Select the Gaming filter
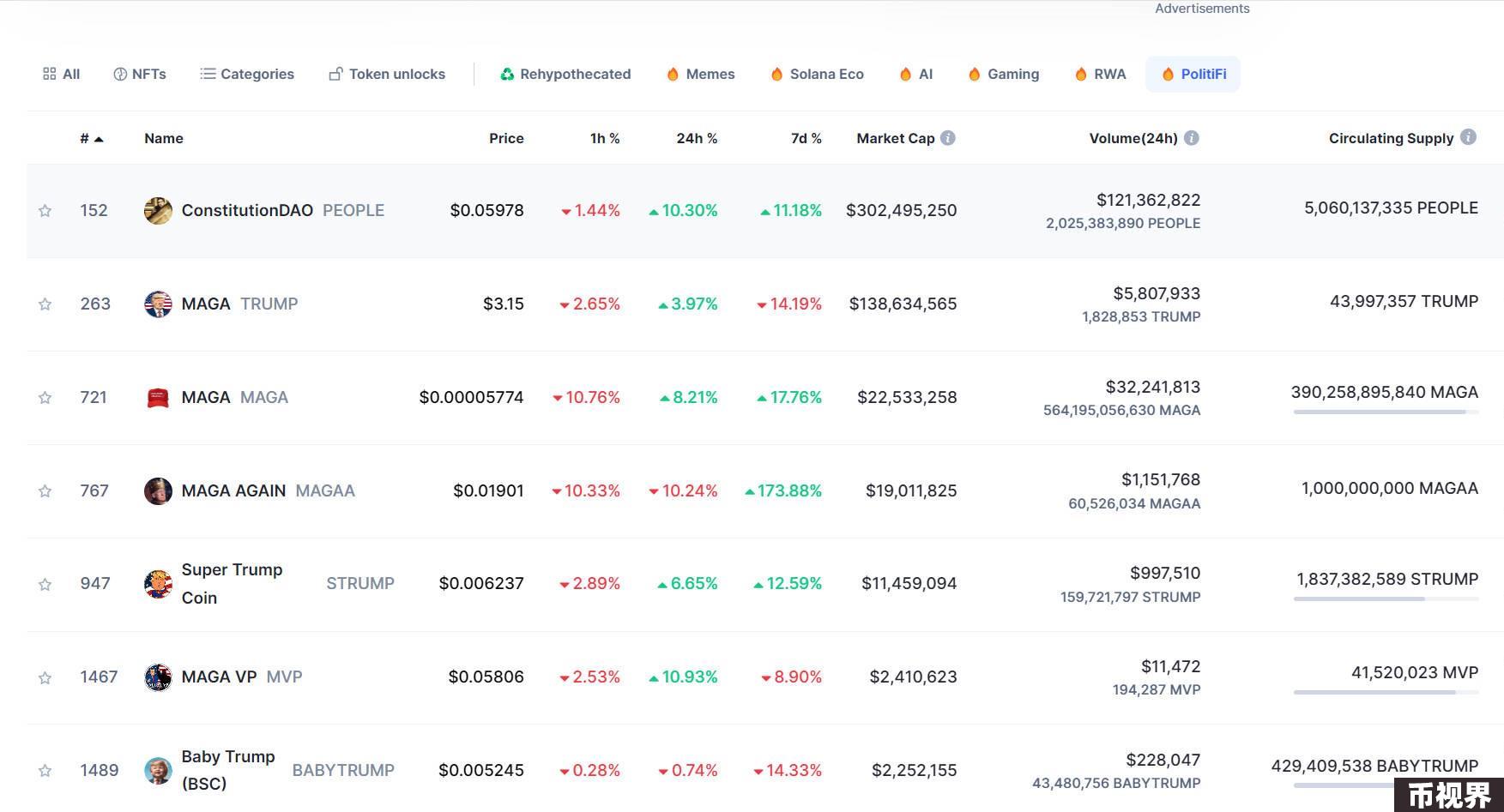 (1003, 75)
